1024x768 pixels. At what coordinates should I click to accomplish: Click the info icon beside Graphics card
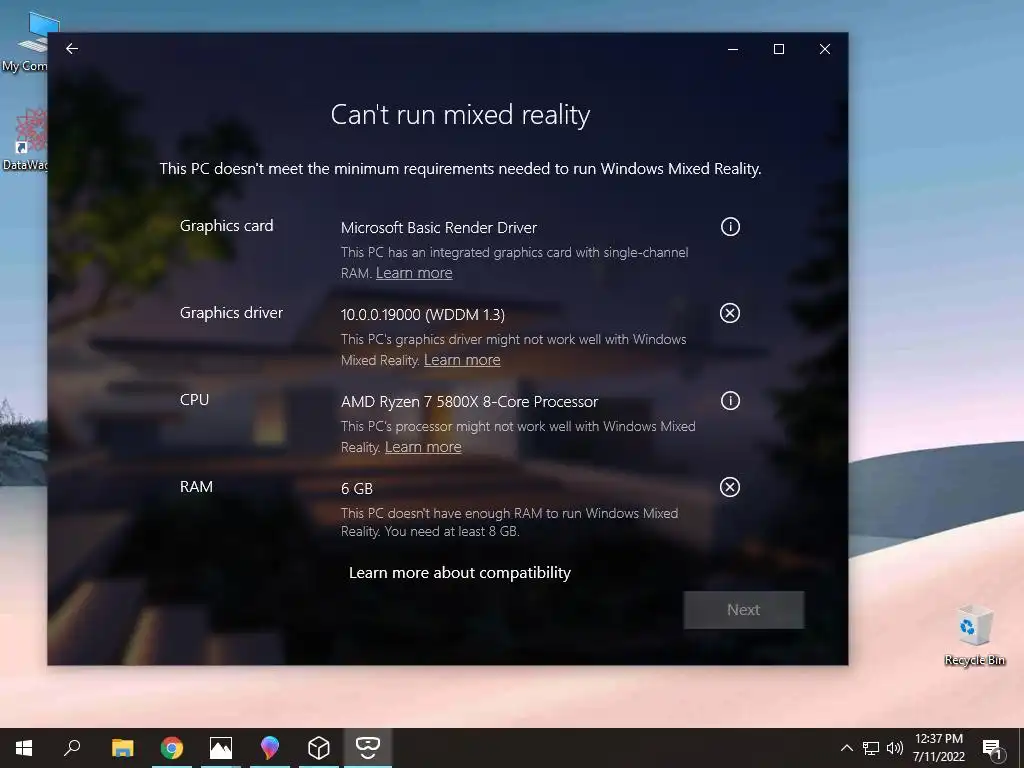[x=730, y=227]
